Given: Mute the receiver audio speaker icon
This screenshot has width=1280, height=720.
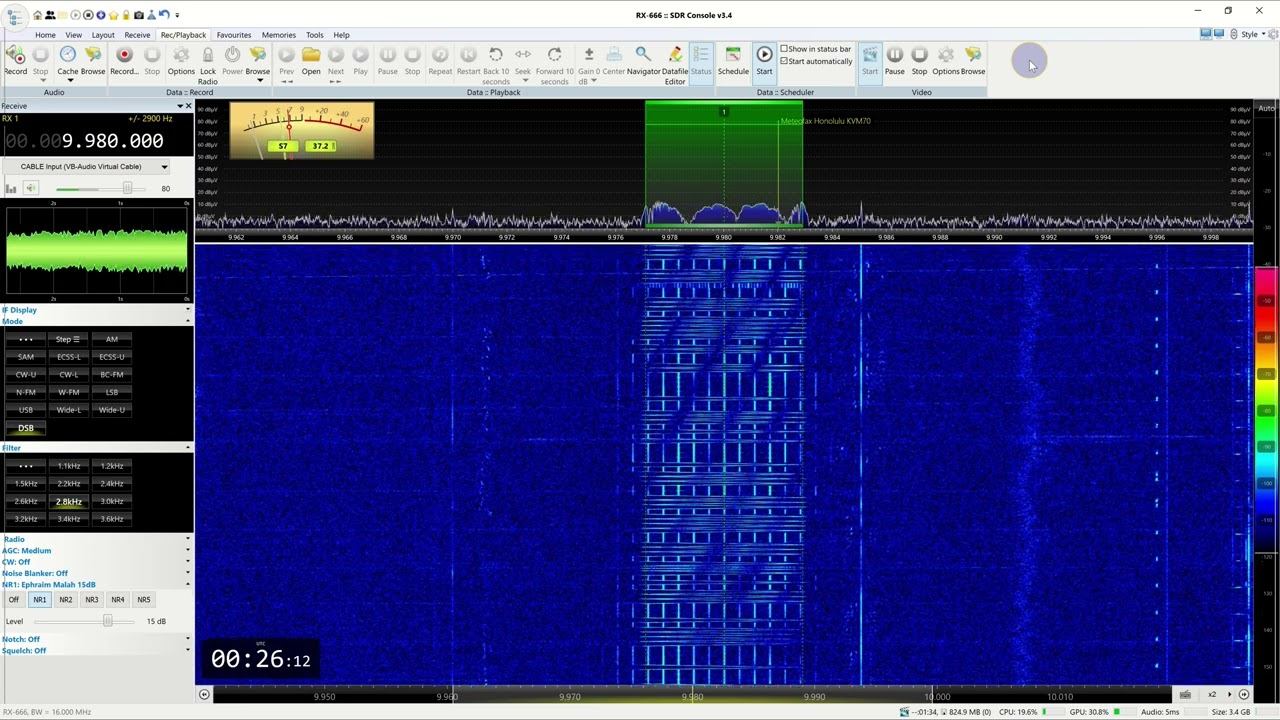Looking at the screenshot, I should pos(31,188).
